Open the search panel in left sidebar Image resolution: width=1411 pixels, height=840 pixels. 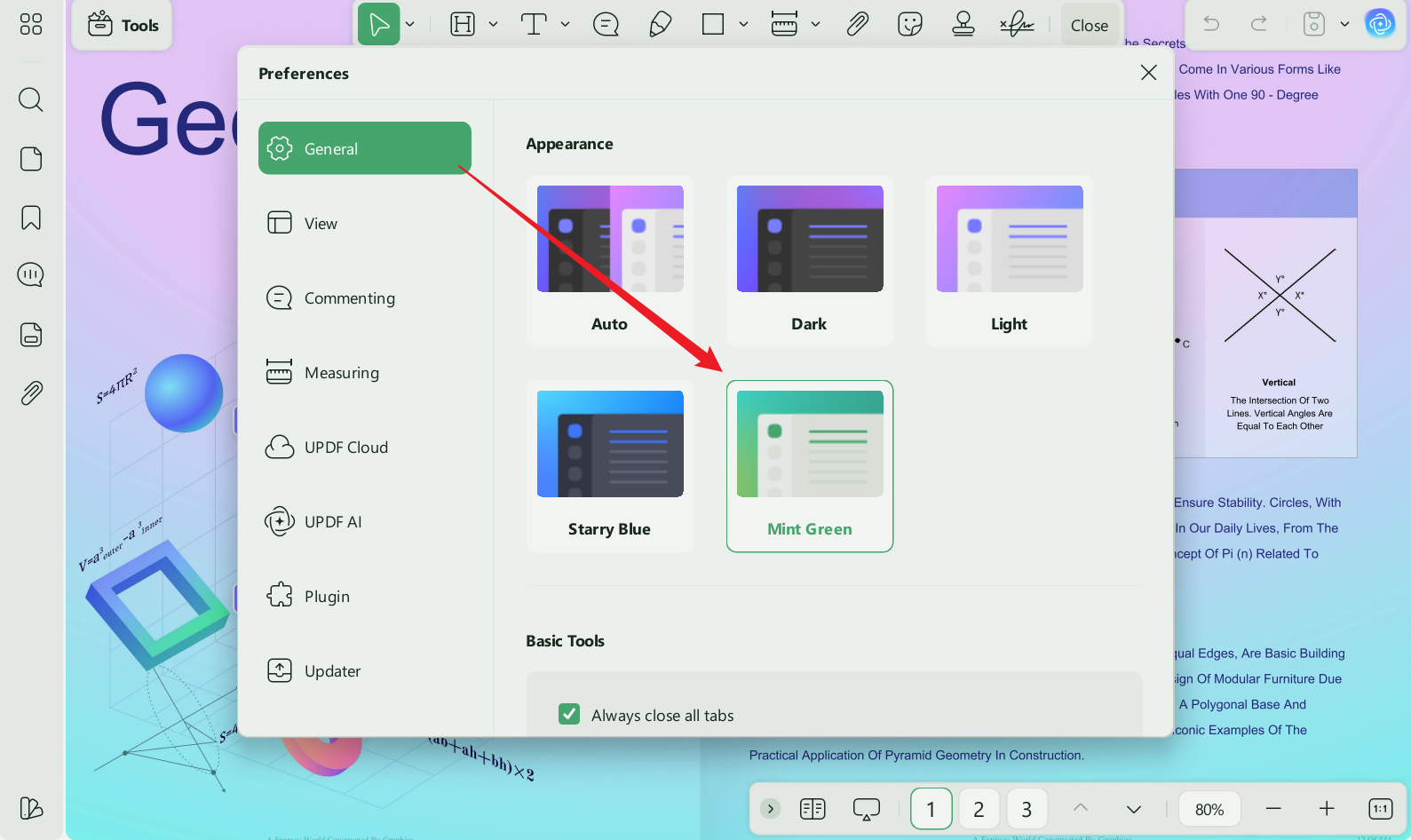(x=31, y=99)
